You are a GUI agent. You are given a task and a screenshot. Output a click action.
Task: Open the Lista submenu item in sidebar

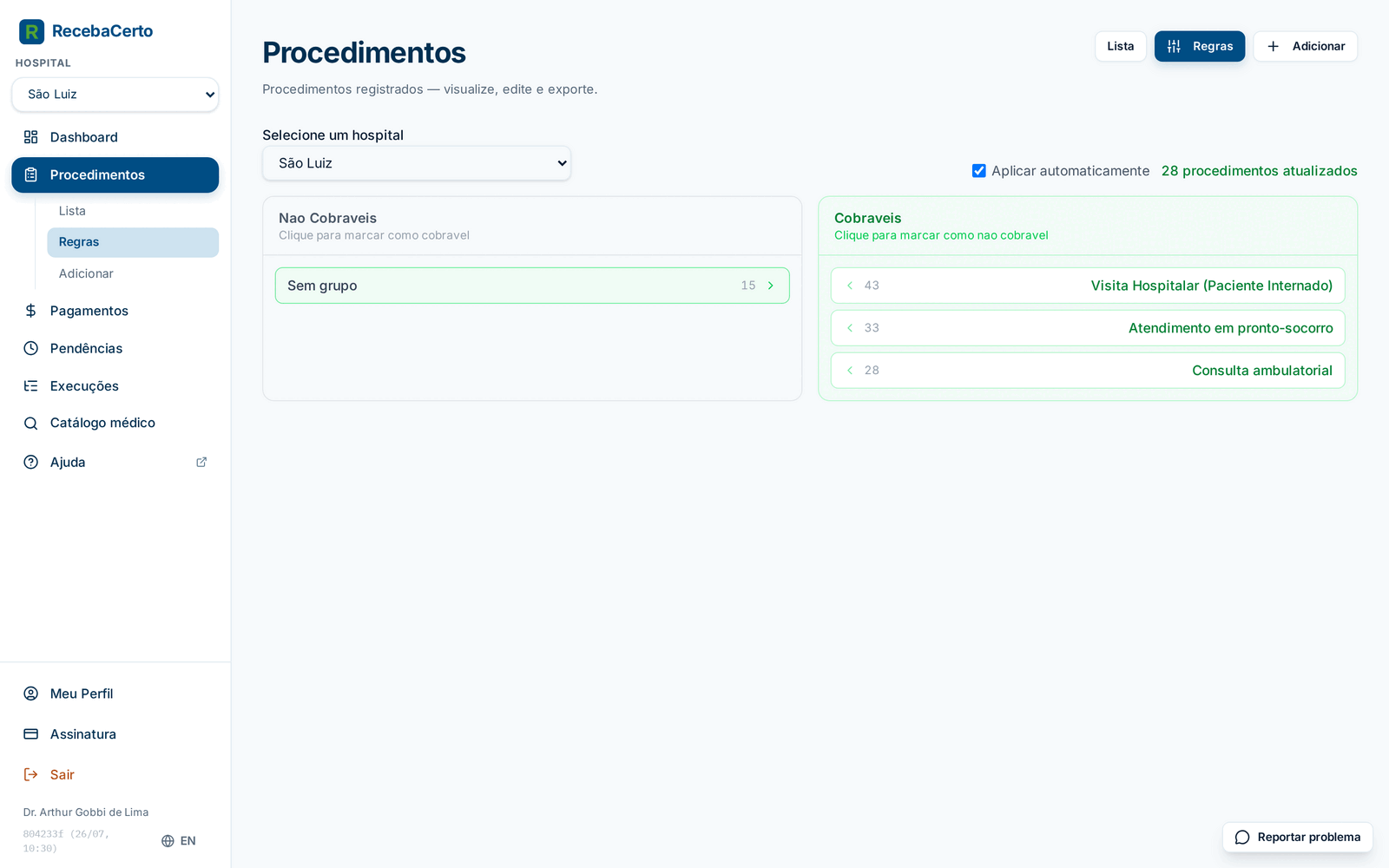point(133,211)
